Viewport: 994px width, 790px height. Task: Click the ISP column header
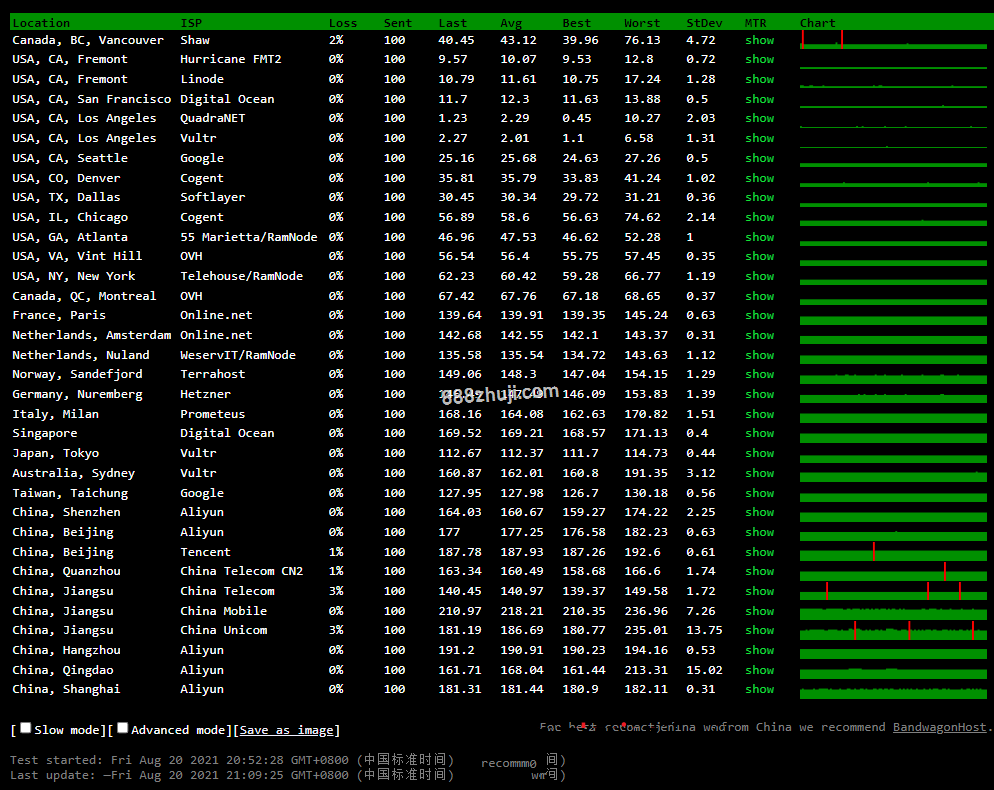tap(191, 23)
